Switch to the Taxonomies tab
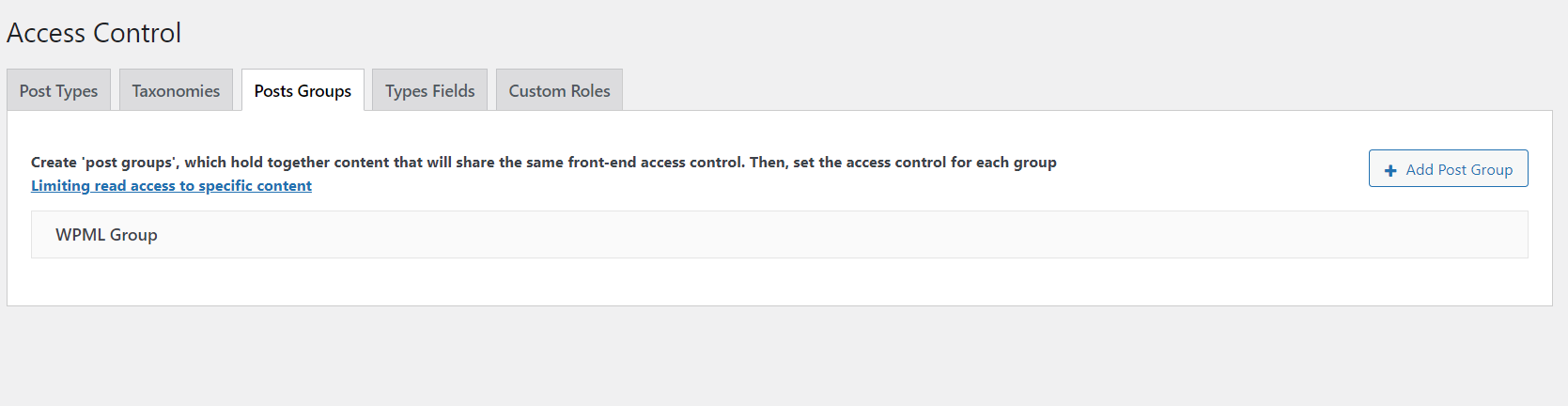Viewport: 1568px width, 406px height. (x=176, y=91)
